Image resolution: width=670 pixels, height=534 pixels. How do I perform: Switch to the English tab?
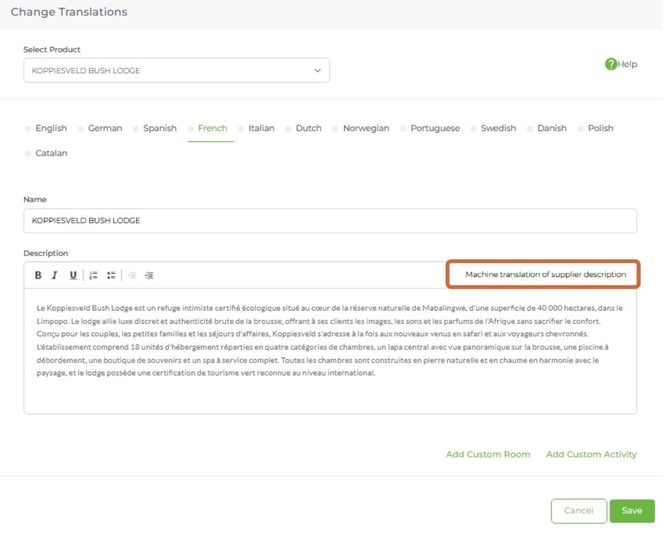[51, 128]
